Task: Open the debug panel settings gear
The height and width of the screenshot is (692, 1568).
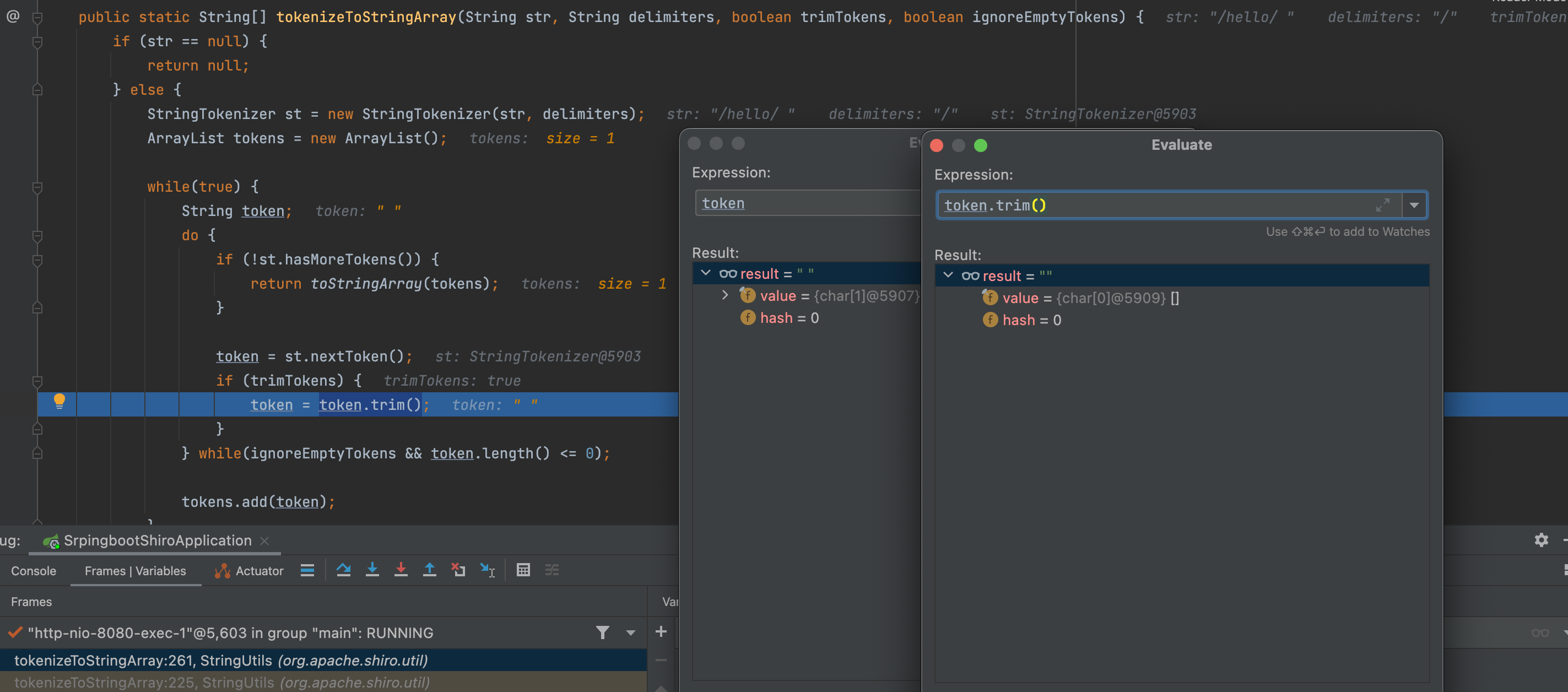Action: tap(1540, 540)
